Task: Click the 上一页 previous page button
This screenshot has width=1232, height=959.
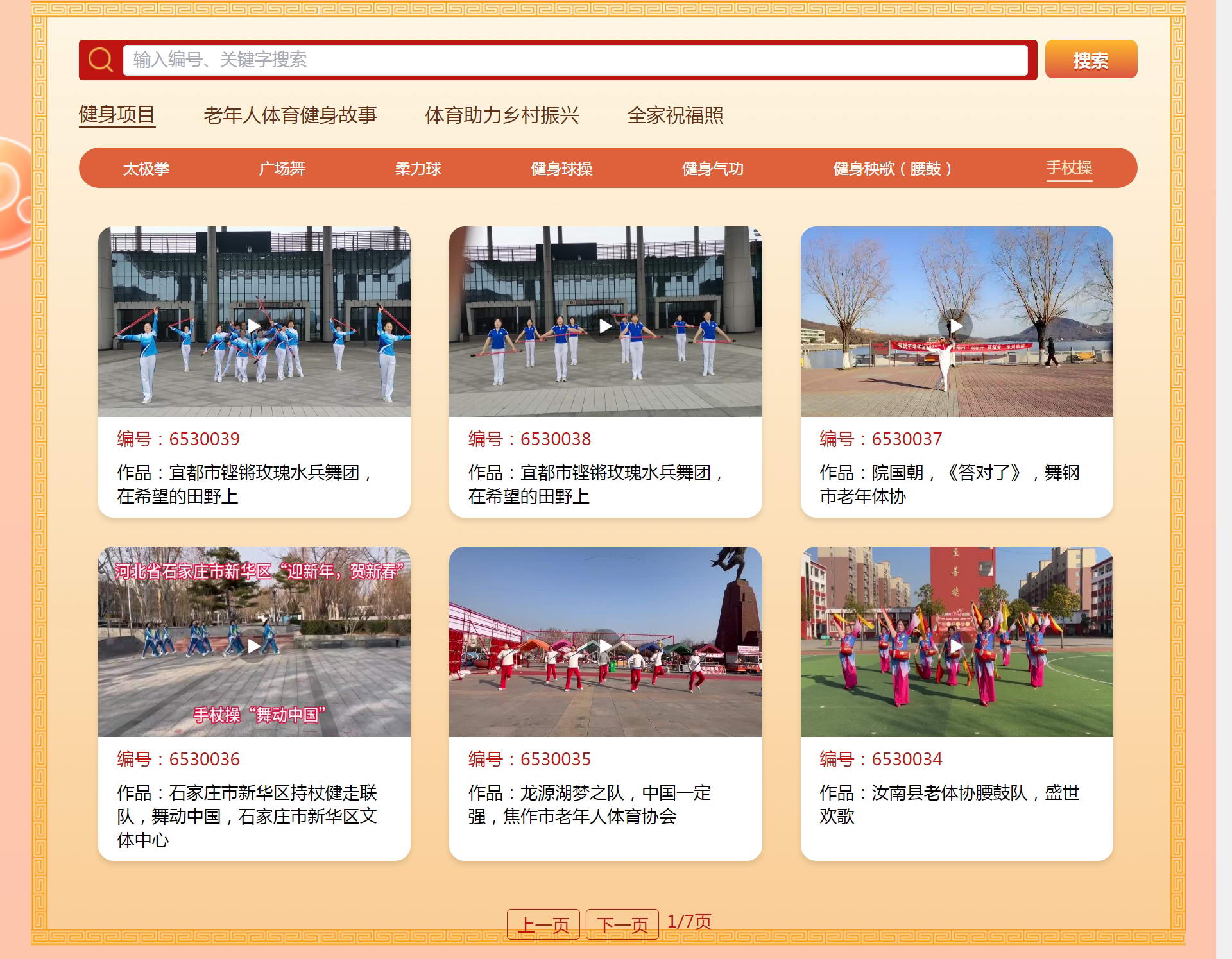Action: 543,924
